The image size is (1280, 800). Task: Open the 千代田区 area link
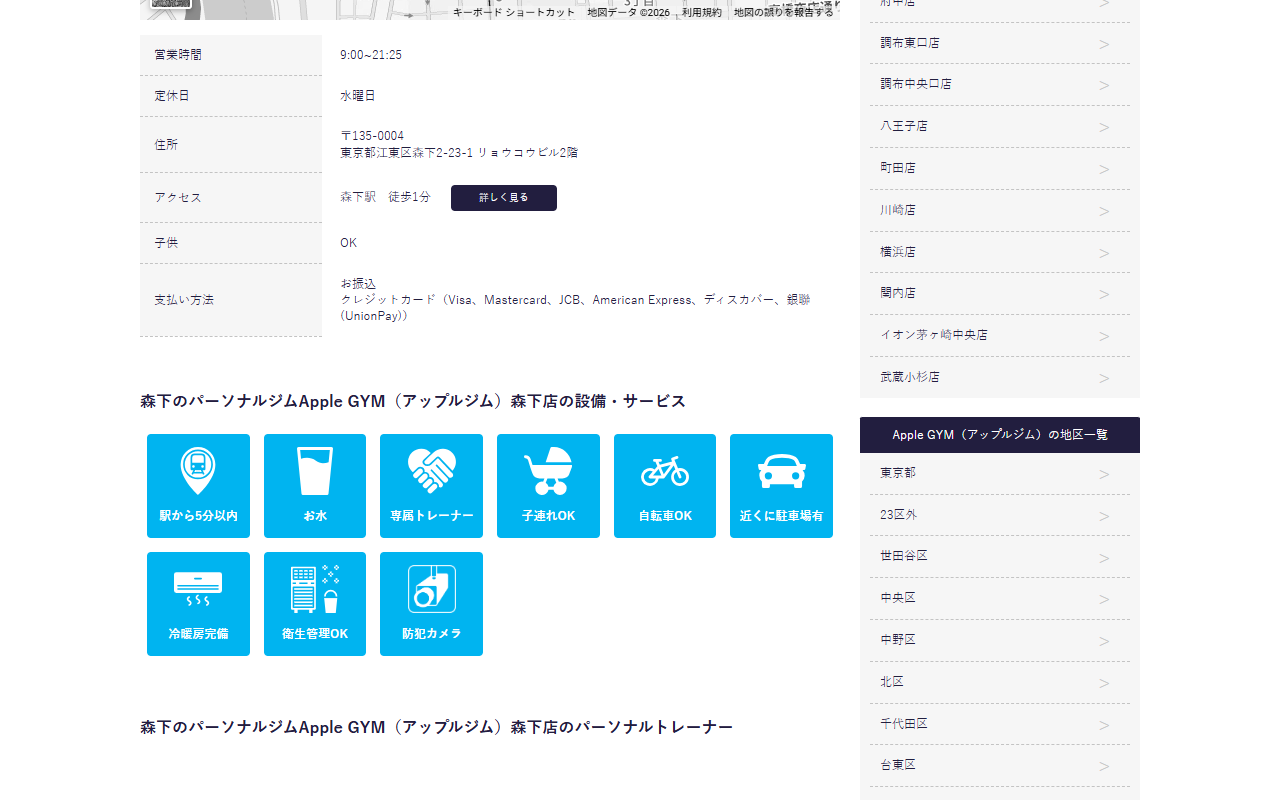pyautogui.click(x=1000, y=724)
